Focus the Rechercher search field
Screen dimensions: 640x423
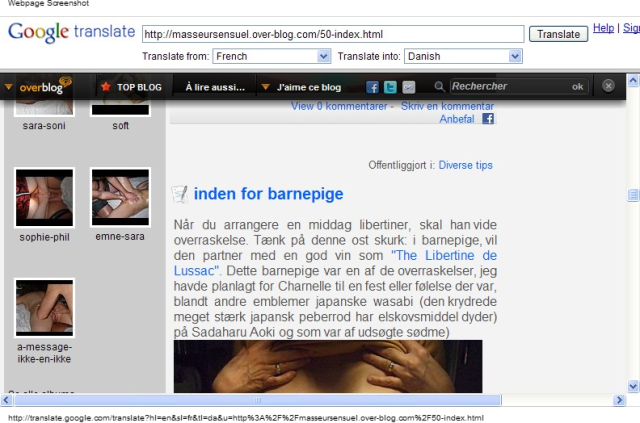(510, 86)
